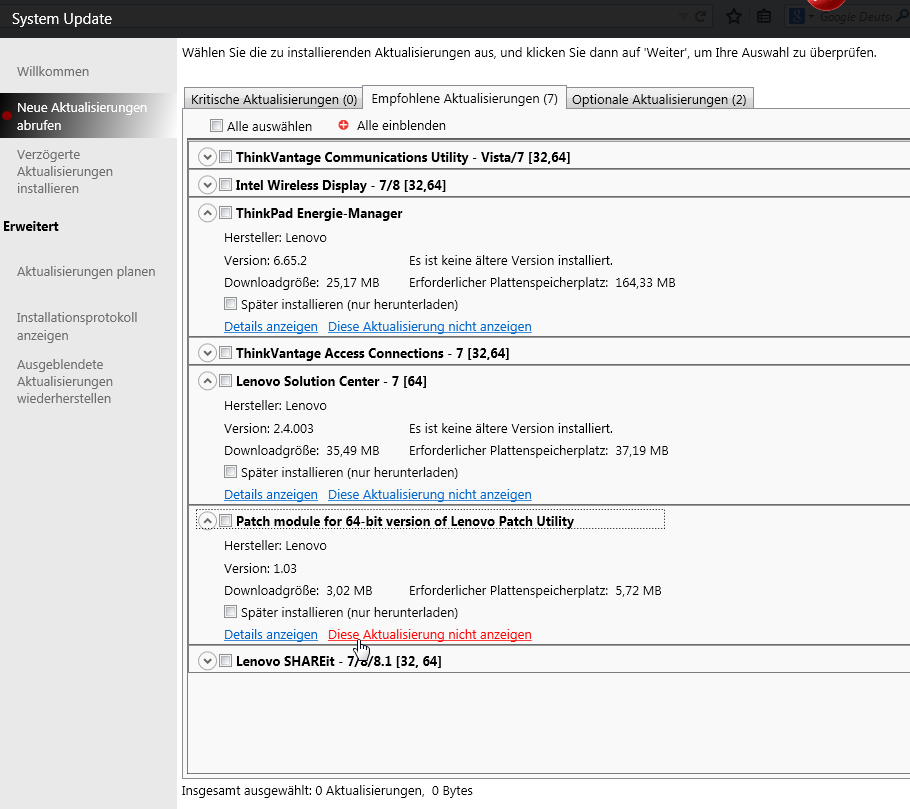The width and height of the screenshot is (910, 809).
Task: Open Aktualisierungen planen in sidebar
Action: pos(86,271)
